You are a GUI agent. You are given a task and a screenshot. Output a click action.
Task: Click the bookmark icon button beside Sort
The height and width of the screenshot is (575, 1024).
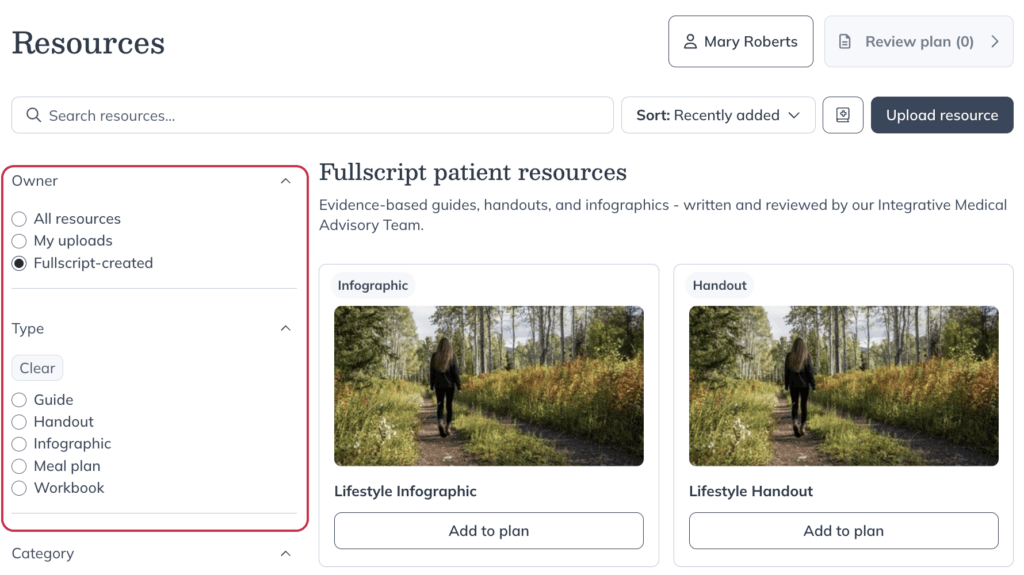click(x=842, y=115)
